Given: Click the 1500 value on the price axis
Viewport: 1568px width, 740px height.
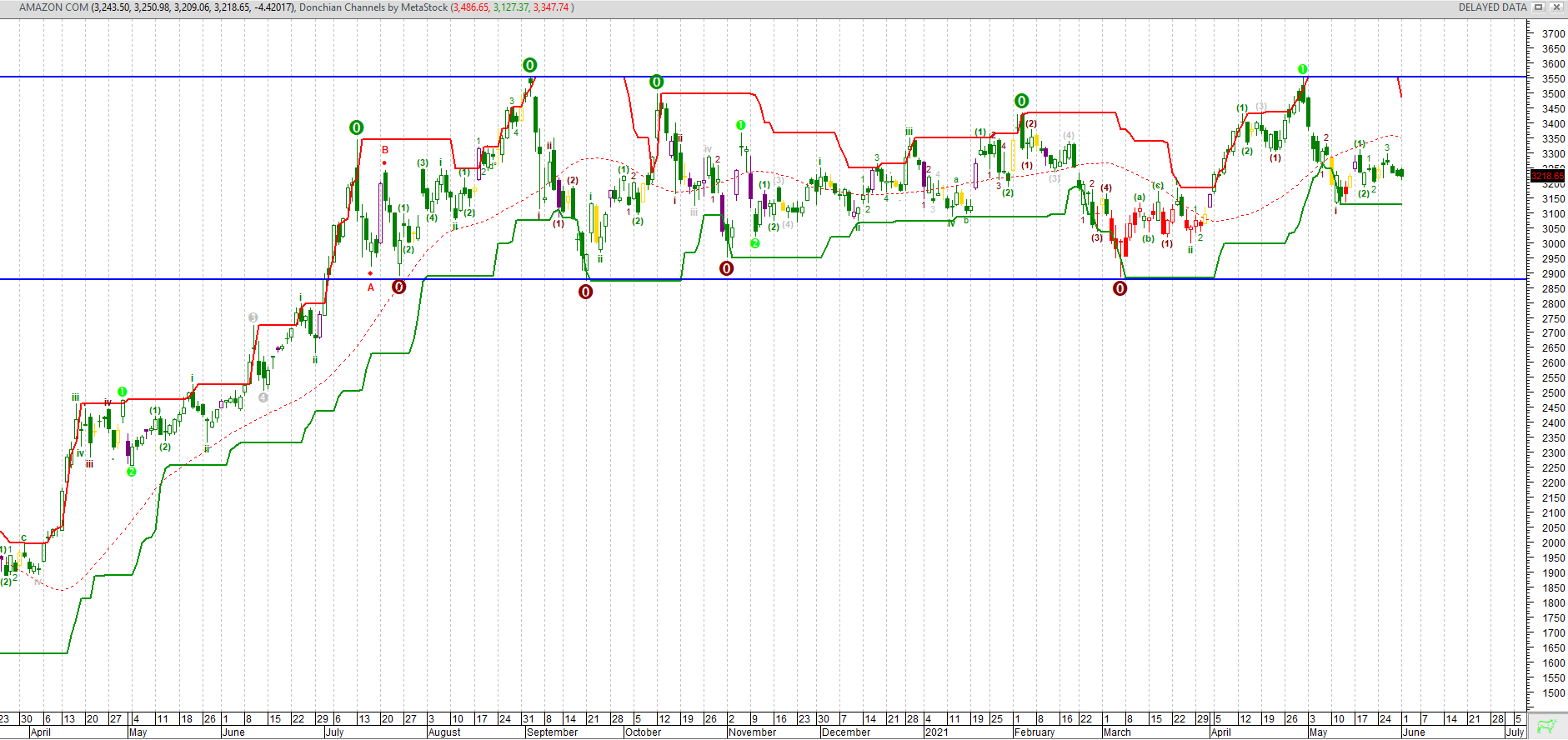Looking at the screenshot, I should [x=1553, y=692].
